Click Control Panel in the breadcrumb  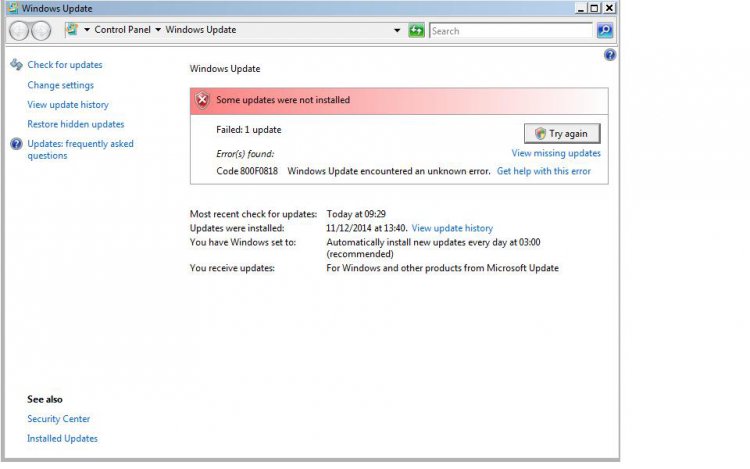pyautogui.click(x=122, y=30)
